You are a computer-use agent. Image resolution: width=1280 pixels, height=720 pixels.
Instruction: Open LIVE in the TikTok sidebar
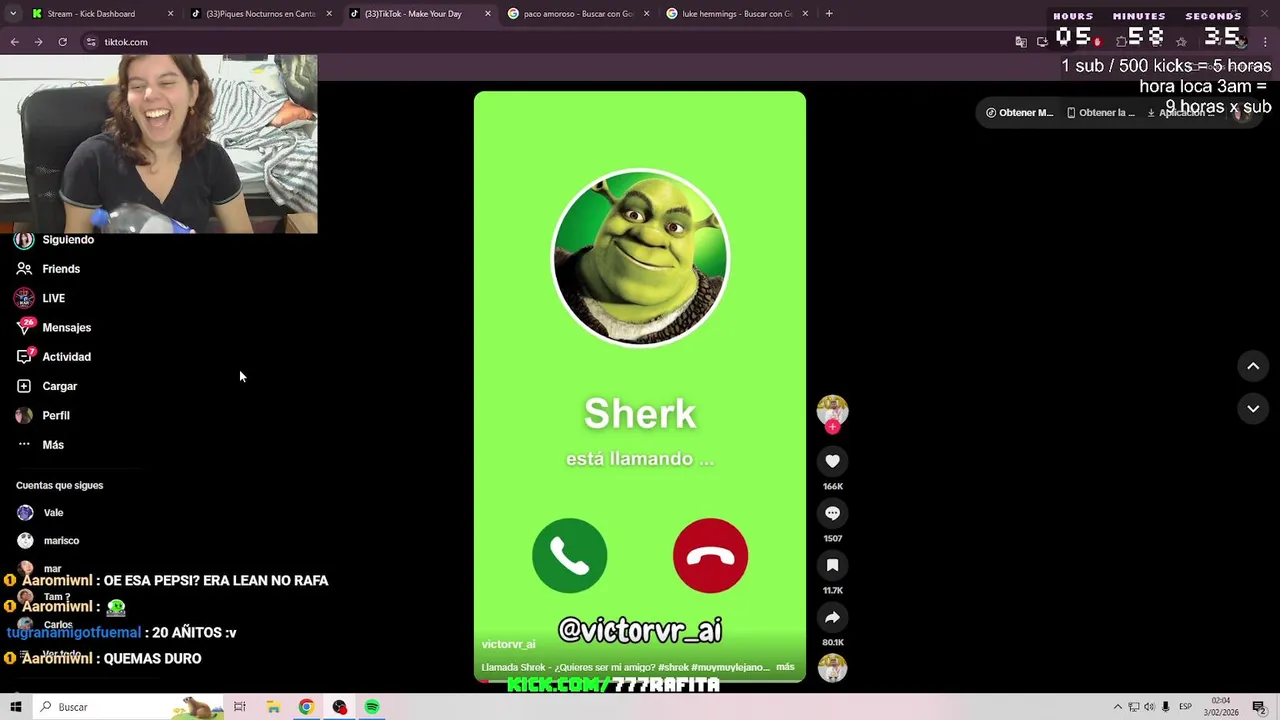[40, 298]
